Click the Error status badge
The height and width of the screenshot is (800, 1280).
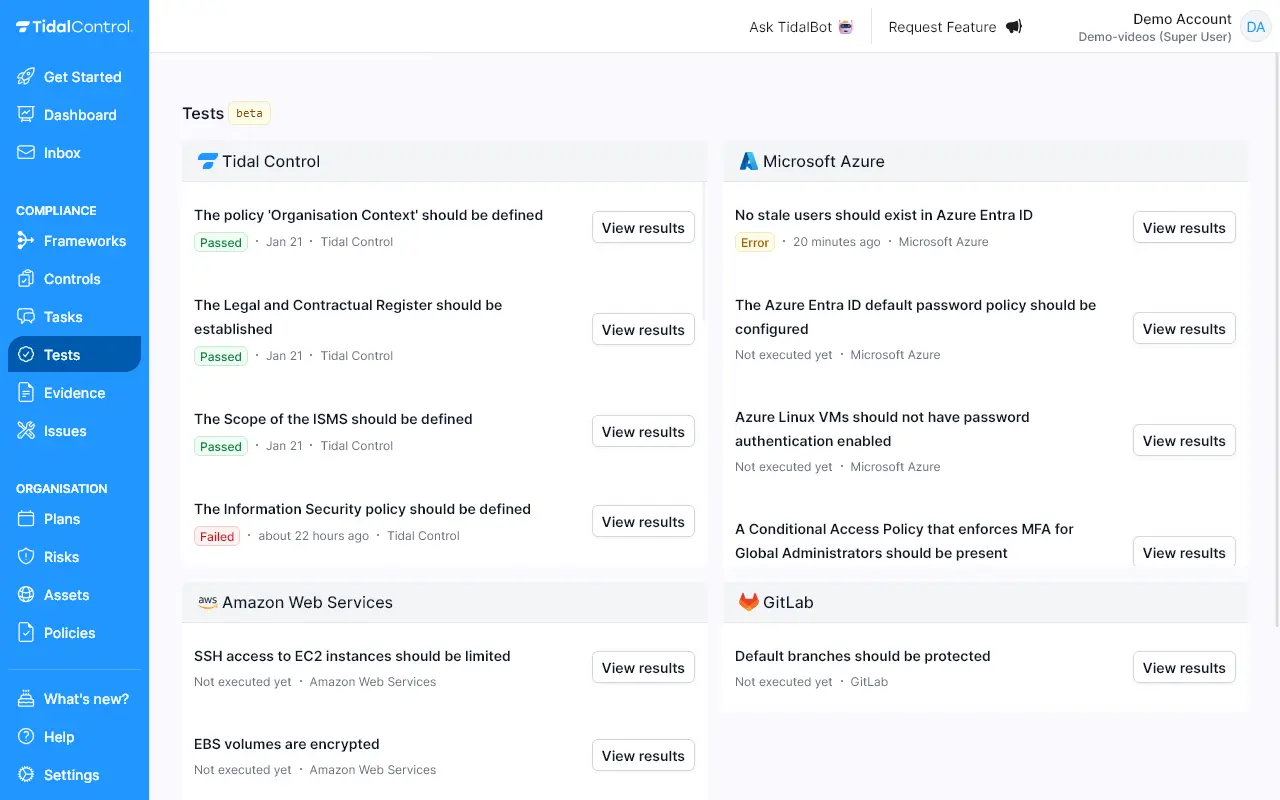point(755,243)
